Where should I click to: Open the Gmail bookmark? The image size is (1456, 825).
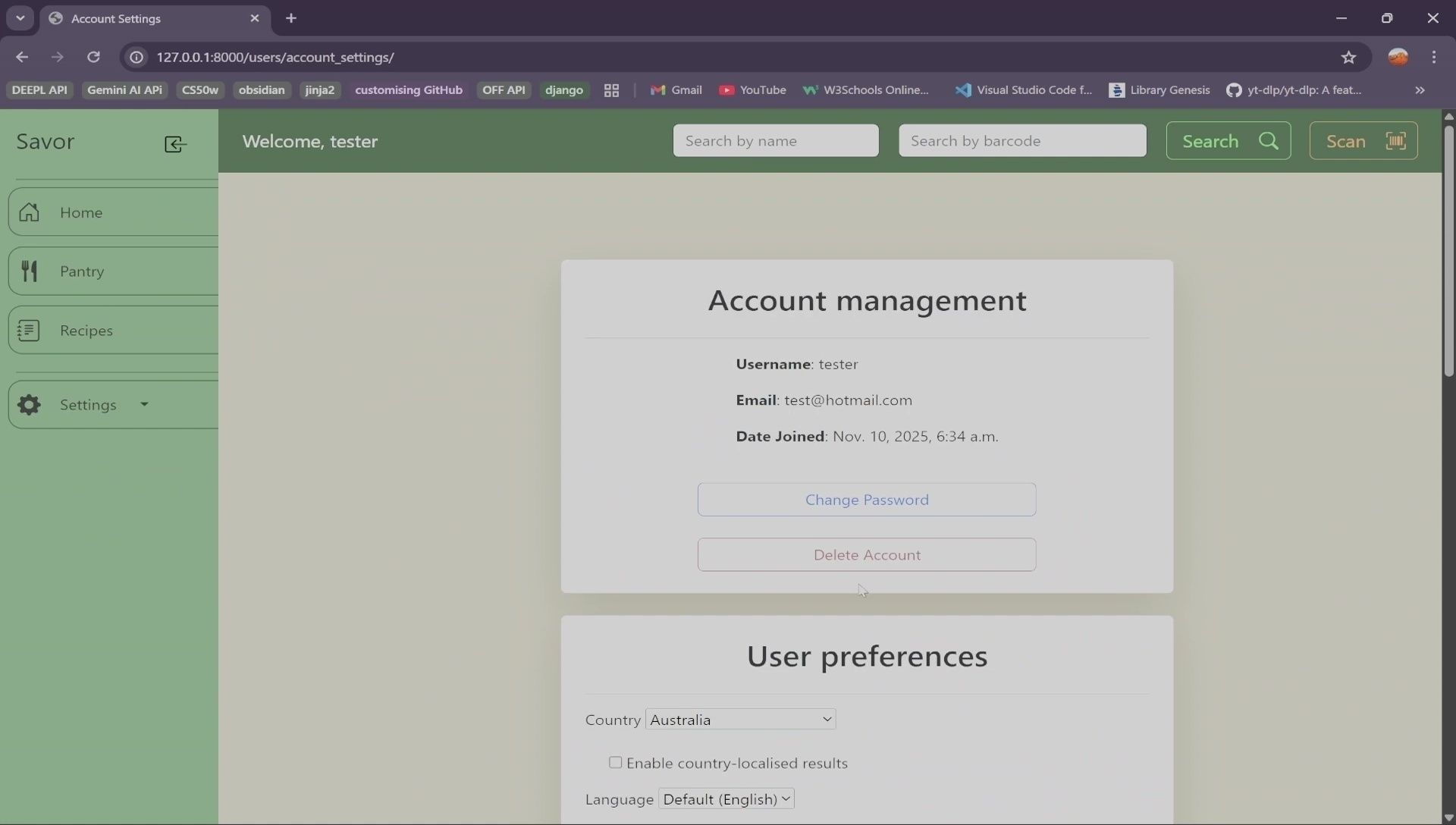click(676, 90)
